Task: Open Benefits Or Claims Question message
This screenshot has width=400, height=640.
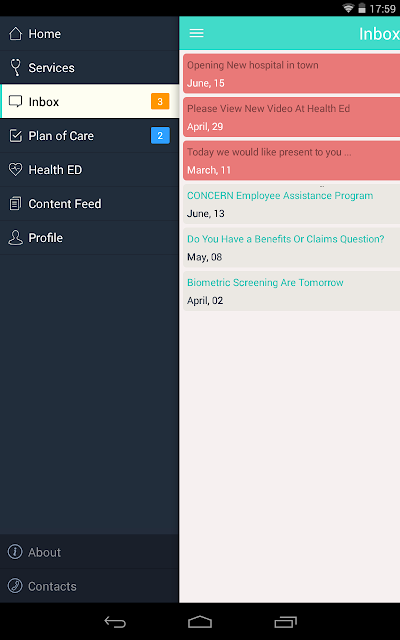Action: pyautogui.click(x=291, y=248)
